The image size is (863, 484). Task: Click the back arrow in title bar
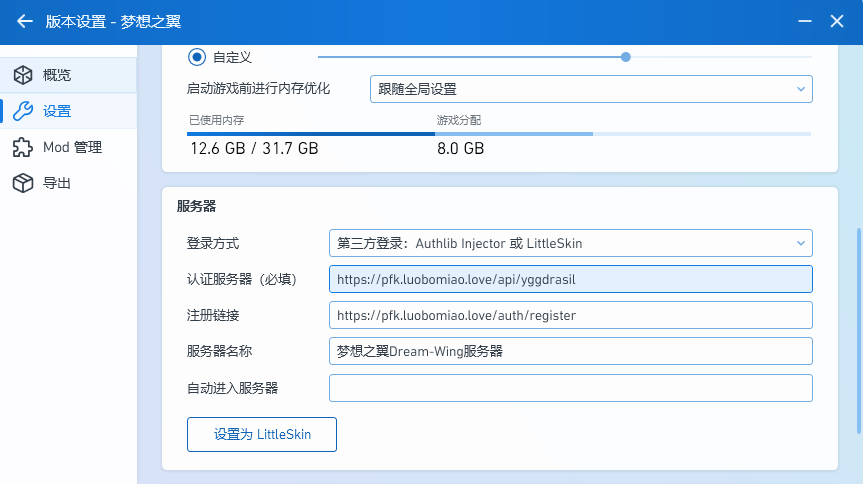[x=25, y=21]
